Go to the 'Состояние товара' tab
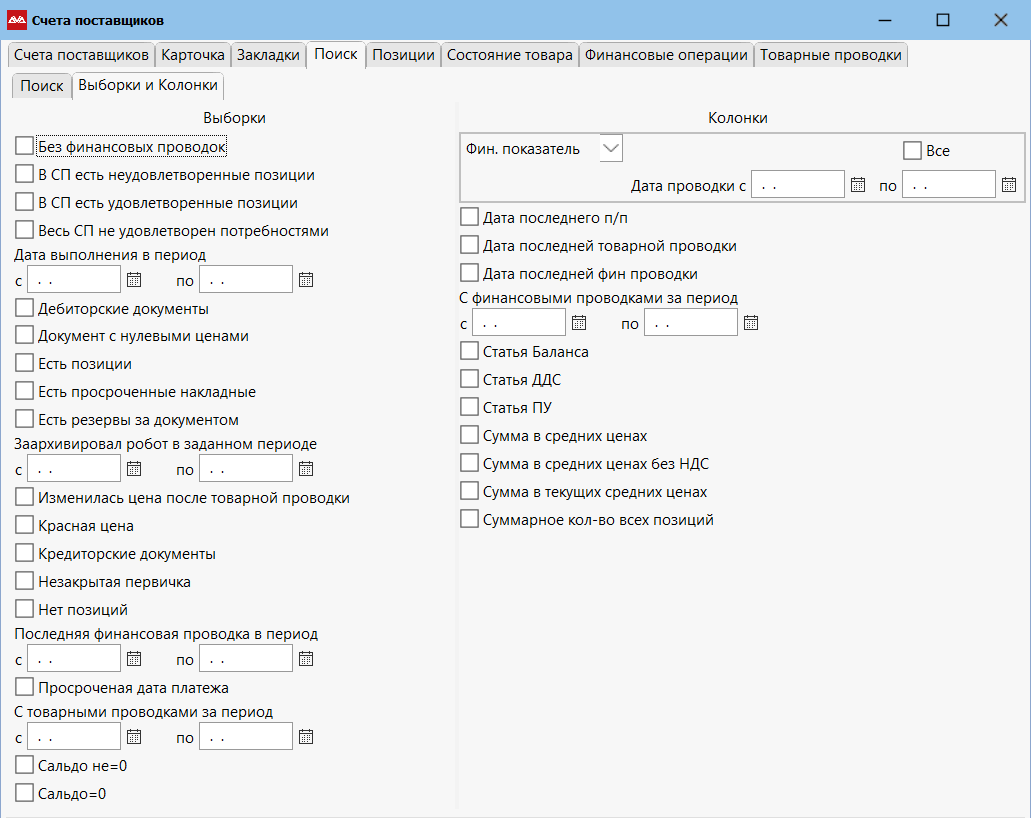 click(510, 55)
